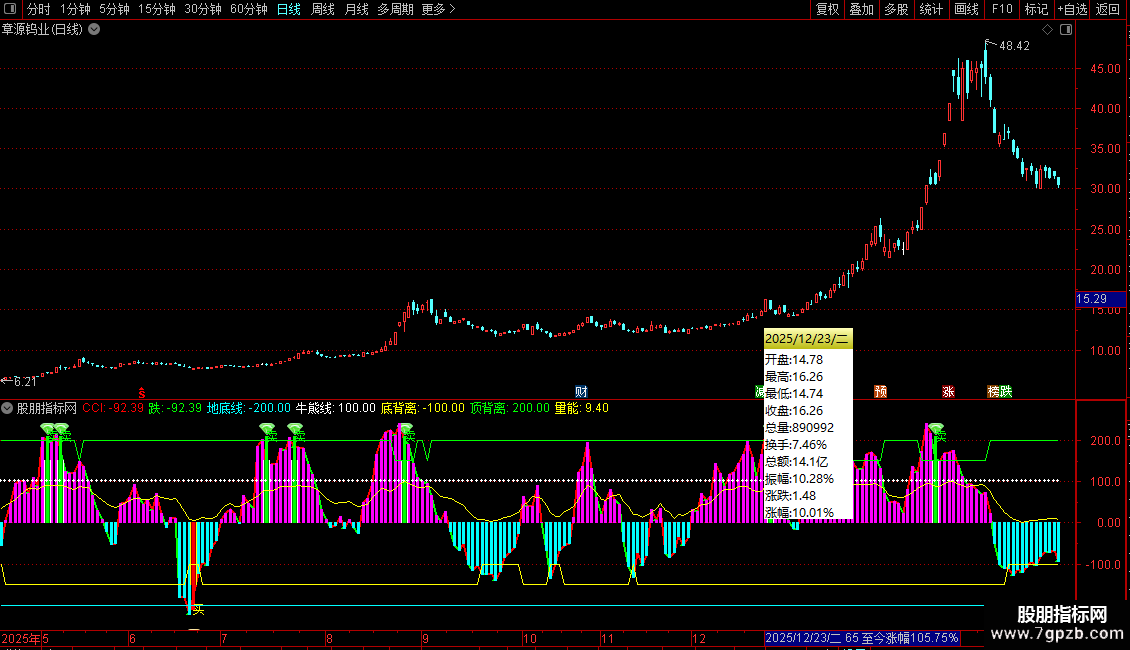Click the 15.29 price axis cursor label

coord(1100,298)
